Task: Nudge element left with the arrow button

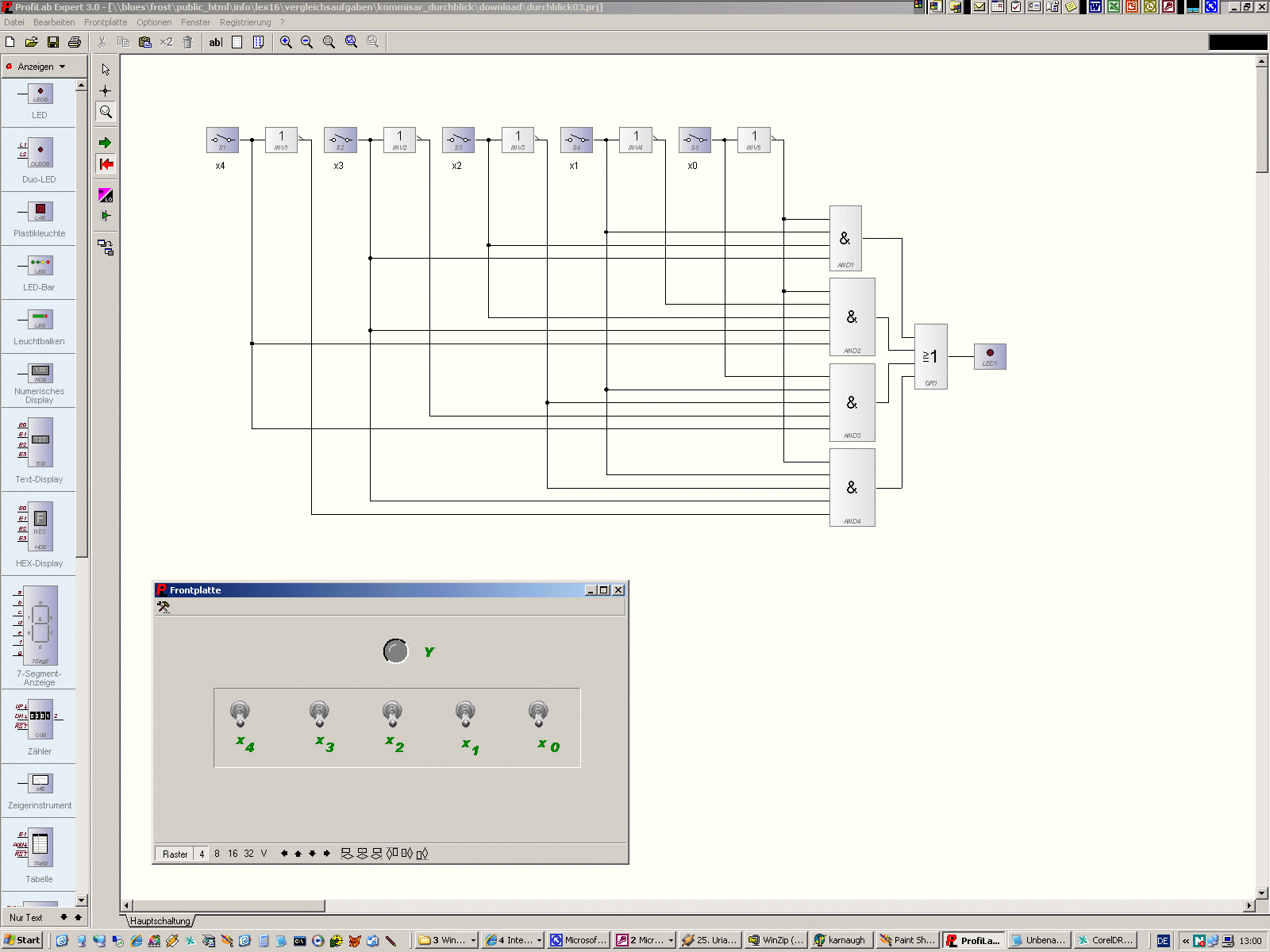Action: (x=284, y=854)
